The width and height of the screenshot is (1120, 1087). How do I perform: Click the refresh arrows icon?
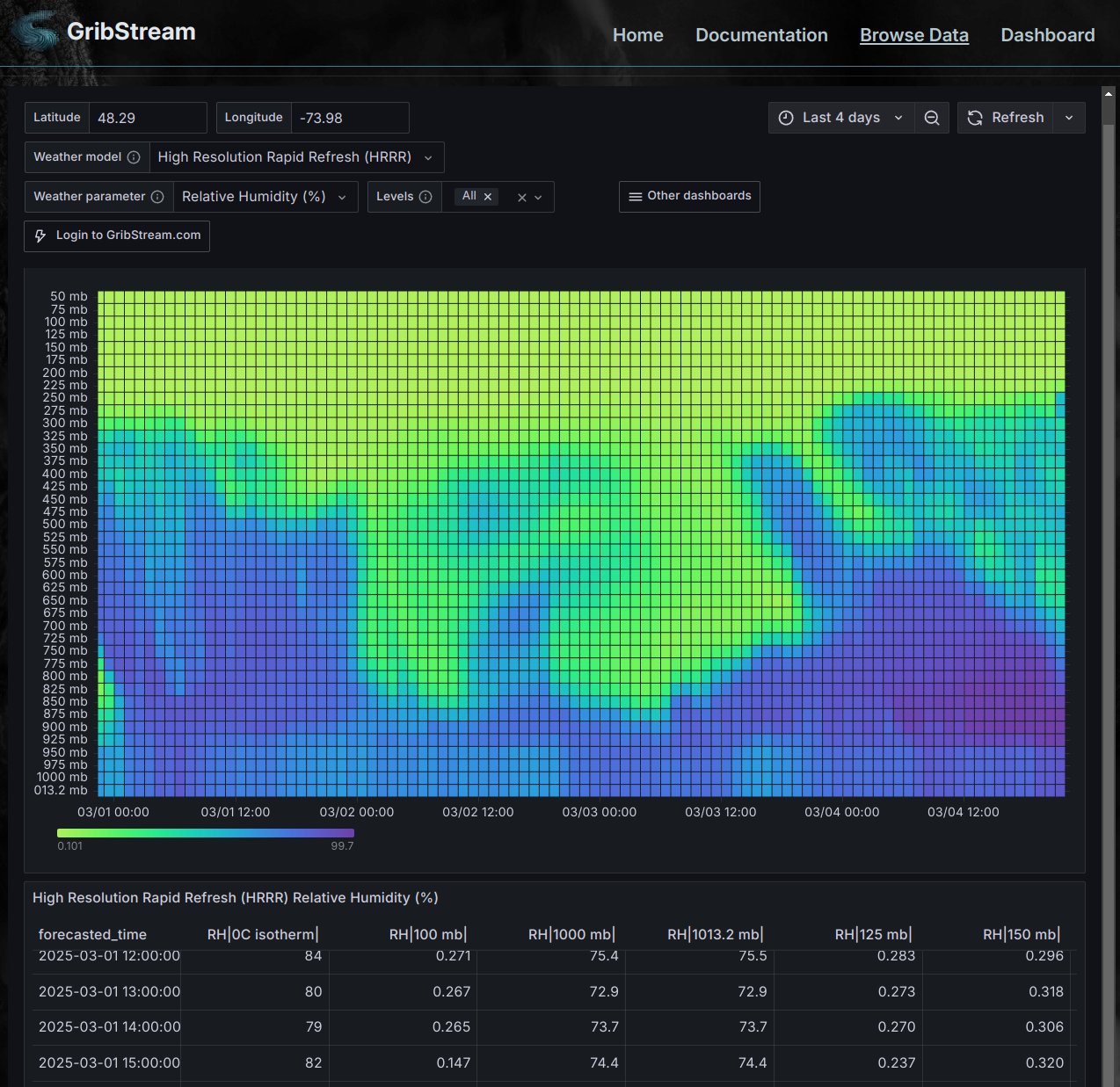[975, 118]
